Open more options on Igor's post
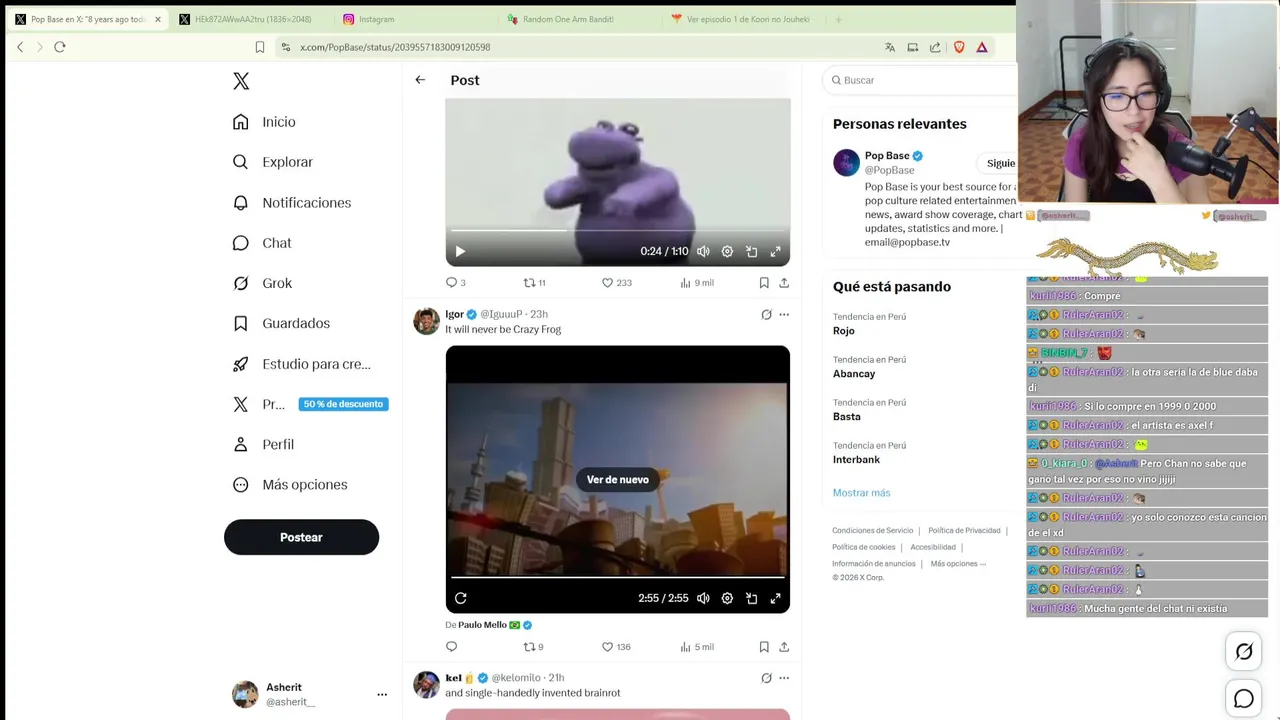Screen dimensions: 1280x720 [x=784, y=314]
